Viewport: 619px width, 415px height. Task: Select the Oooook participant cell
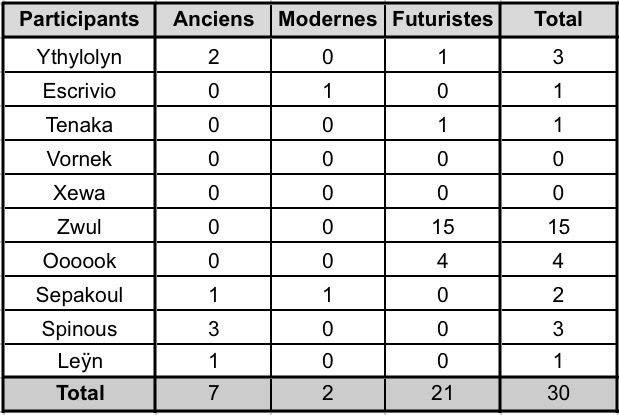click(x=80, y=261)
